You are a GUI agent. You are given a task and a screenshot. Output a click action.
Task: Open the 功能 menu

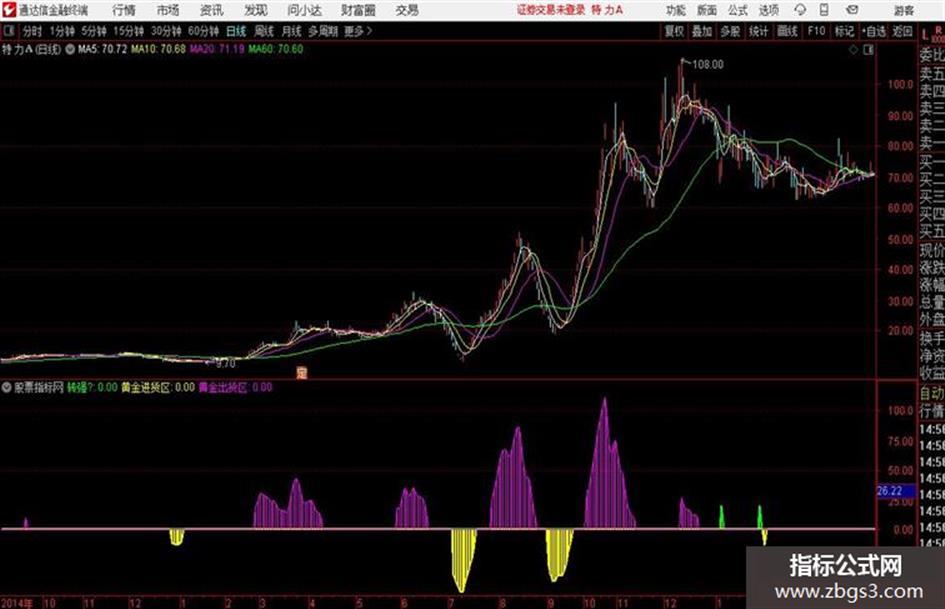point(676,10)
